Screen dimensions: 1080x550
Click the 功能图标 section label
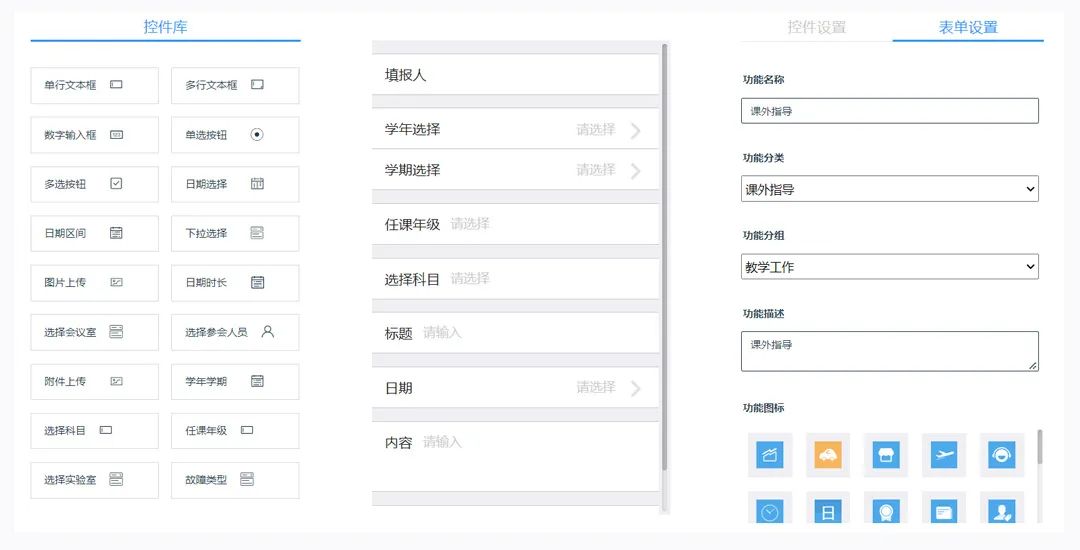coord(763,408)
